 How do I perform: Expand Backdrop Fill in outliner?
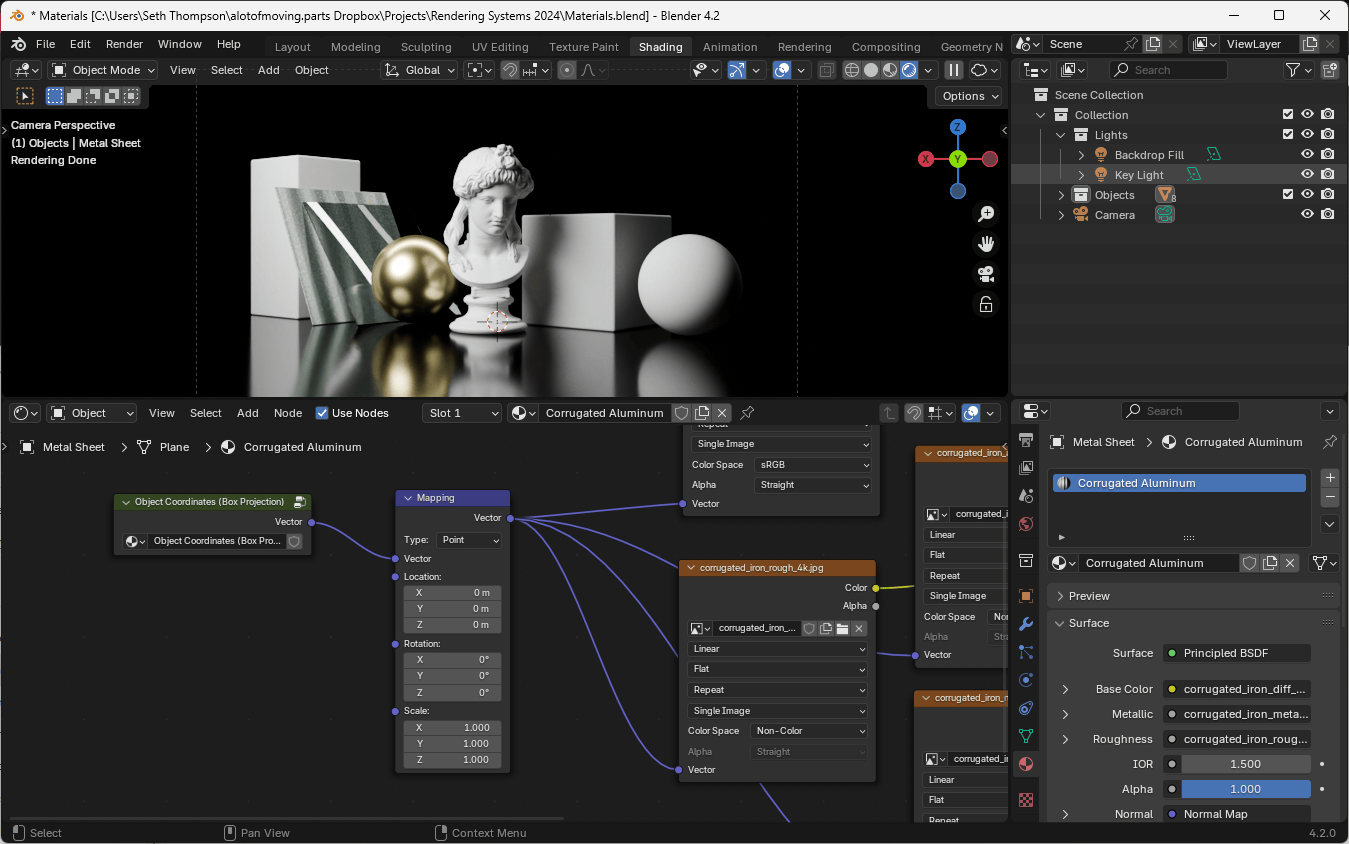tap(1081, 155)
